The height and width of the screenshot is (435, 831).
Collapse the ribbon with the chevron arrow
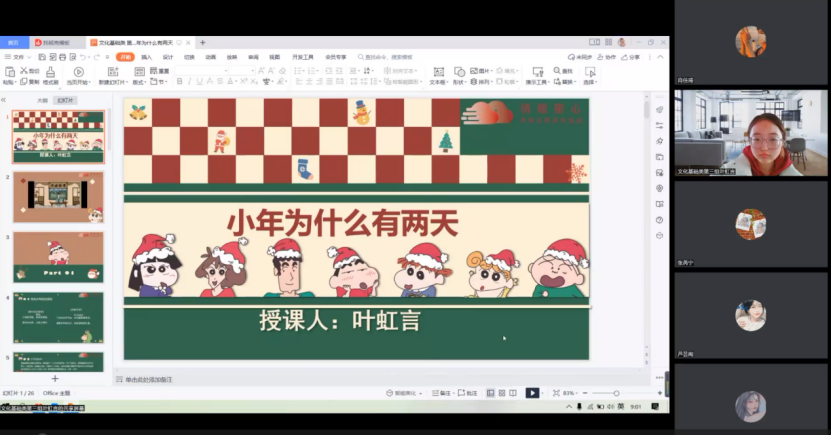tap(660, 57)
